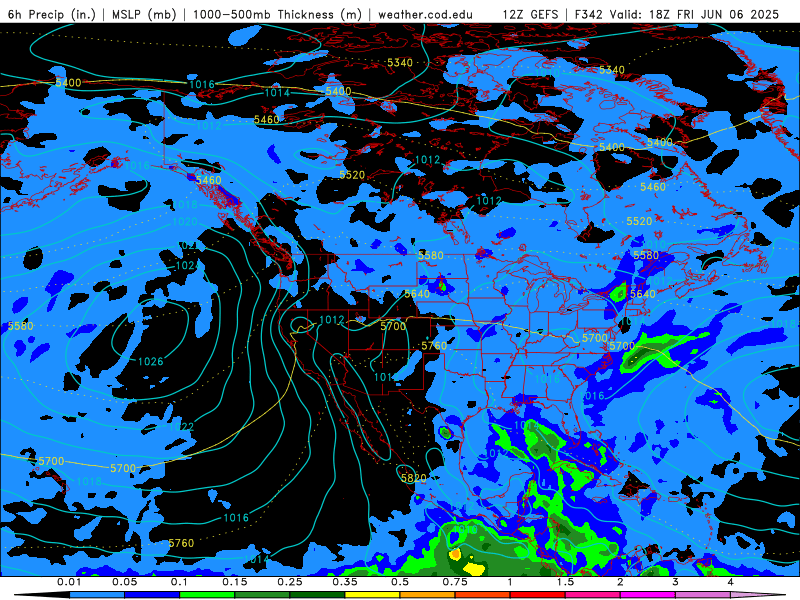The height and width of the screenshot is (600, 800).
Task: Click the dark blue 0.05 legend swatch
Action: click(152, 595)
